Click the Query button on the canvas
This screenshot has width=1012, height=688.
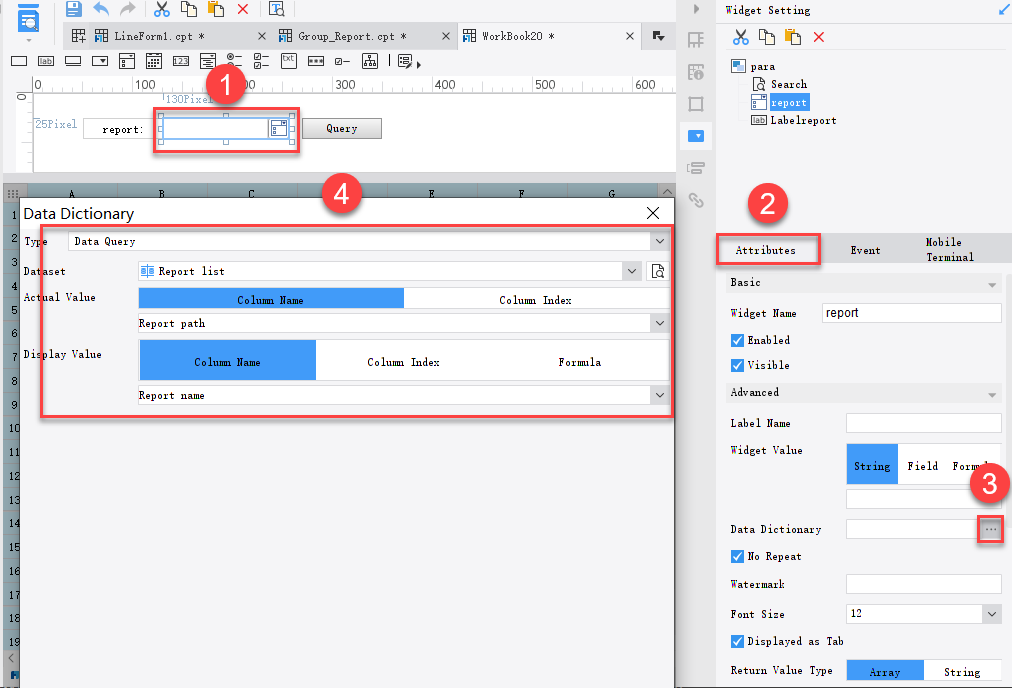pos(342,128)
